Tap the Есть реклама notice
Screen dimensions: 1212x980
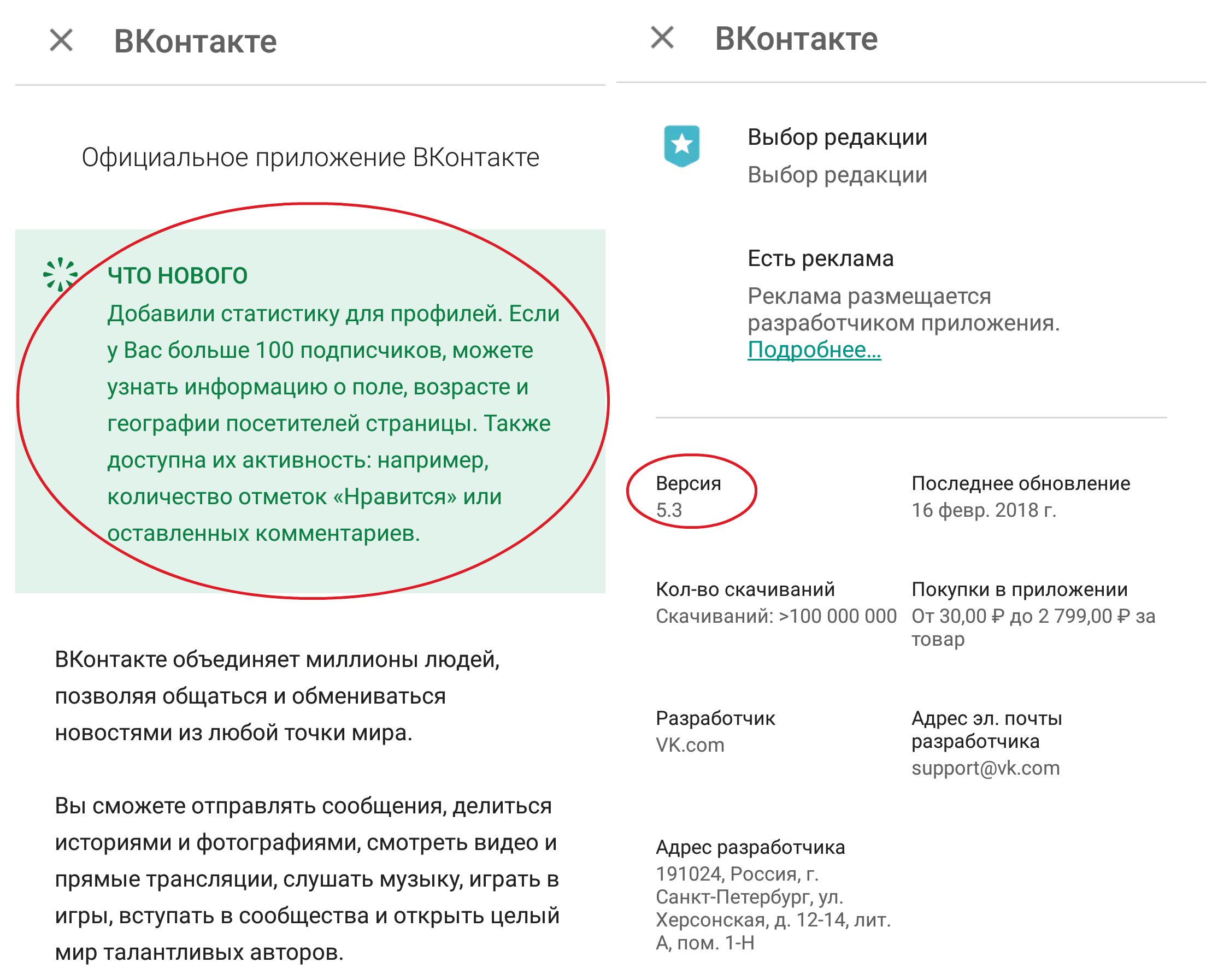tap(821, 258)
